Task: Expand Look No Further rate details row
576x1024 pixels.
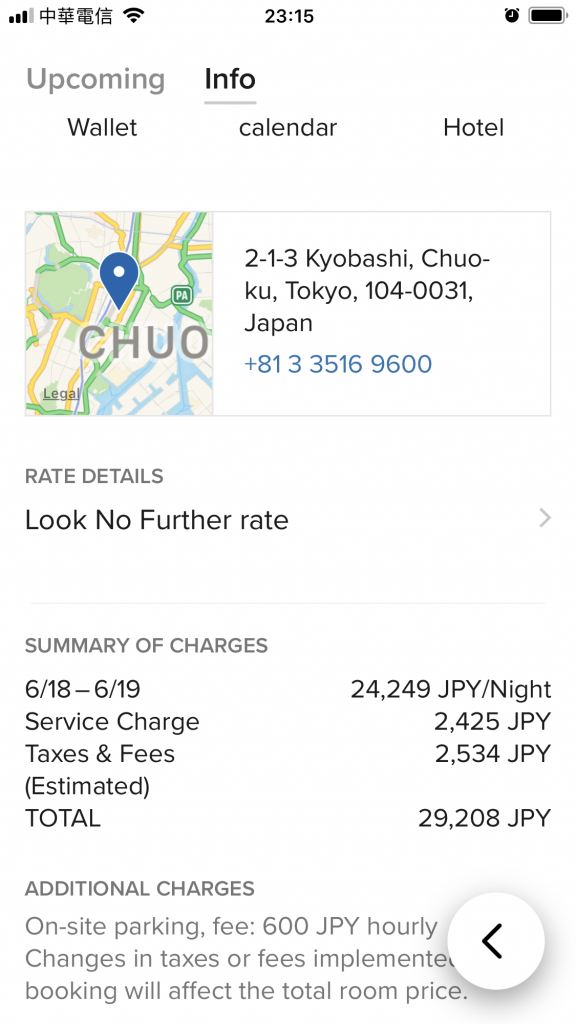Action: (288, 520)
